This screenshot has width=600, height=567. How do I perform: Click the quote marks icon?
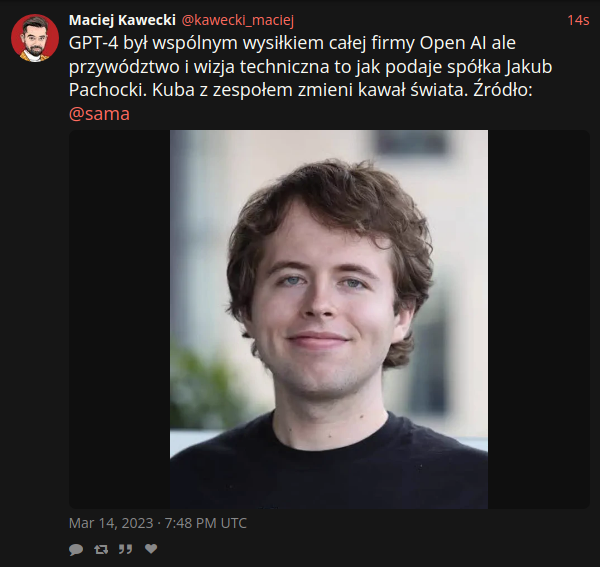tap(126, 549)
